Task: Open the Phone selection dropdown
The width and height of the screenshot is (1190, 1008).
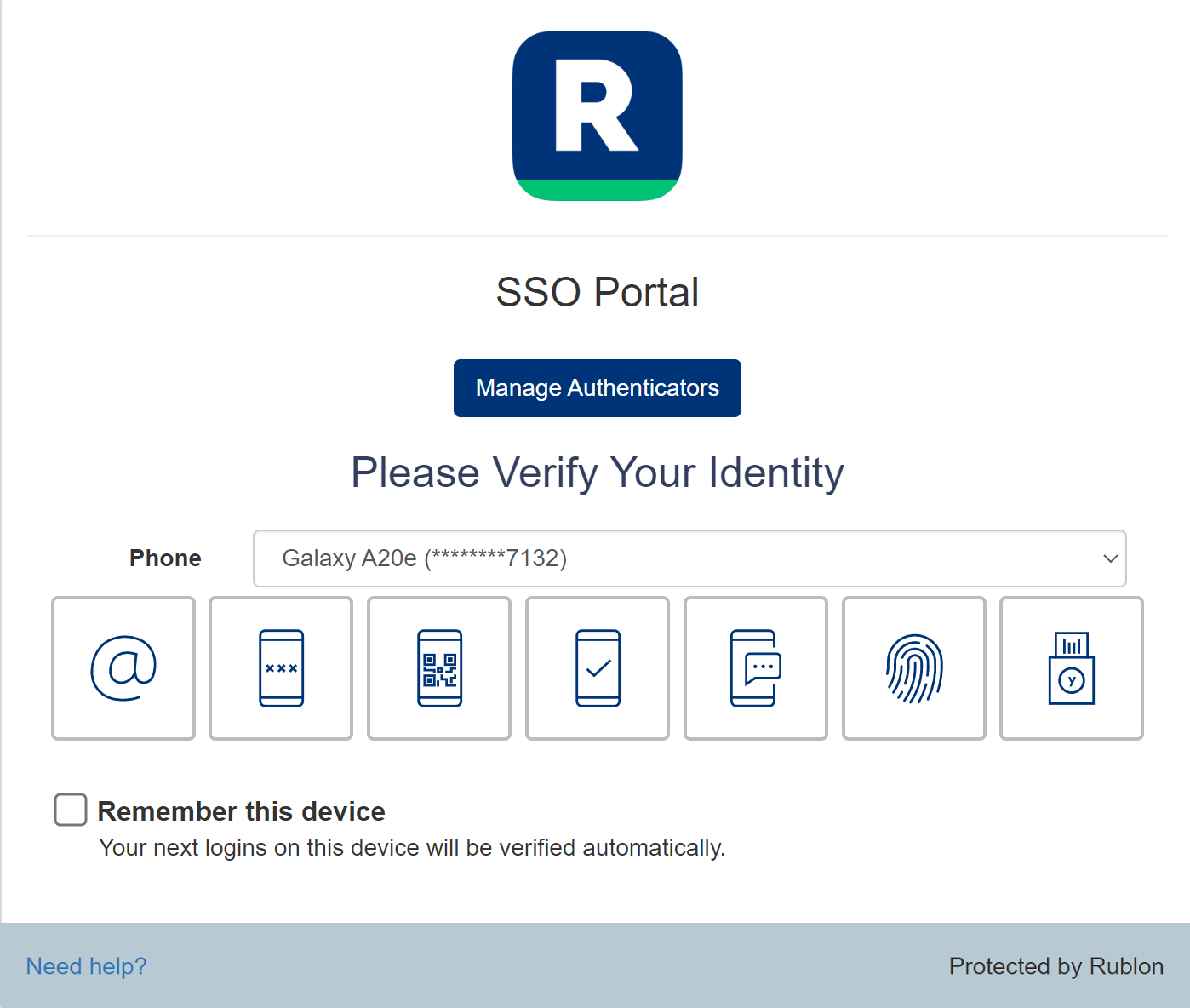Action: (x=689, y=558)
